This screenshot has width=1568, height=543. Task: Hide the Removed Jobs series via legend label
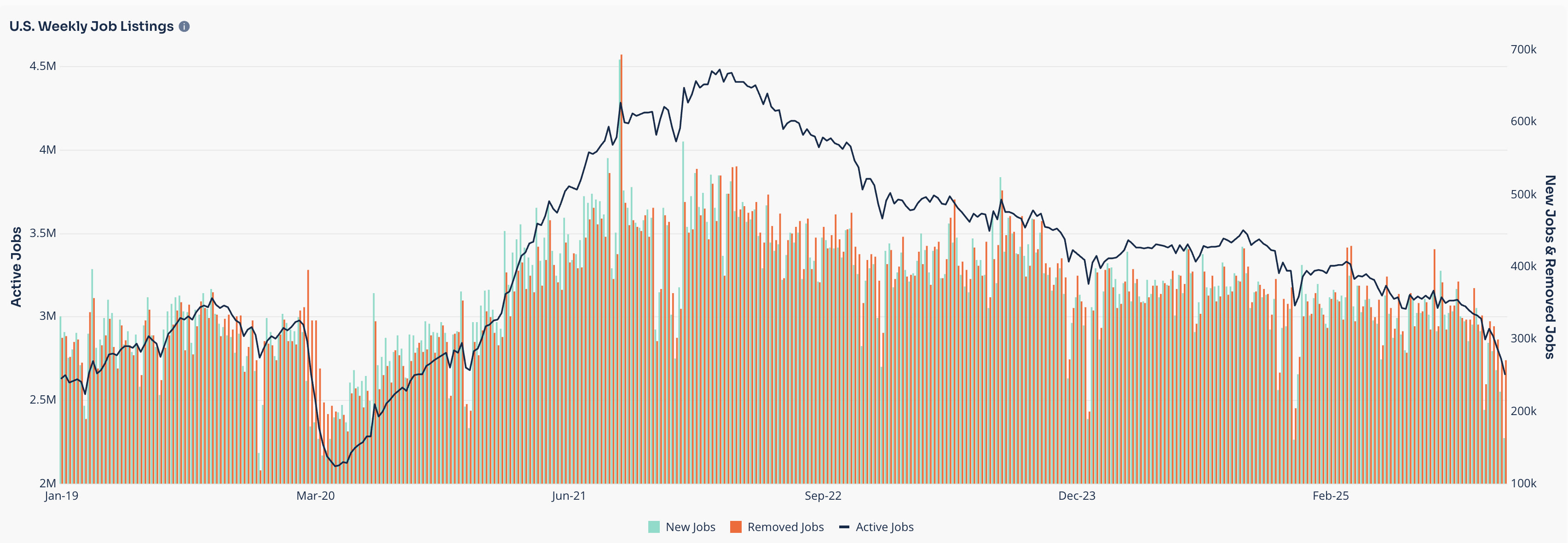(785, 527)
